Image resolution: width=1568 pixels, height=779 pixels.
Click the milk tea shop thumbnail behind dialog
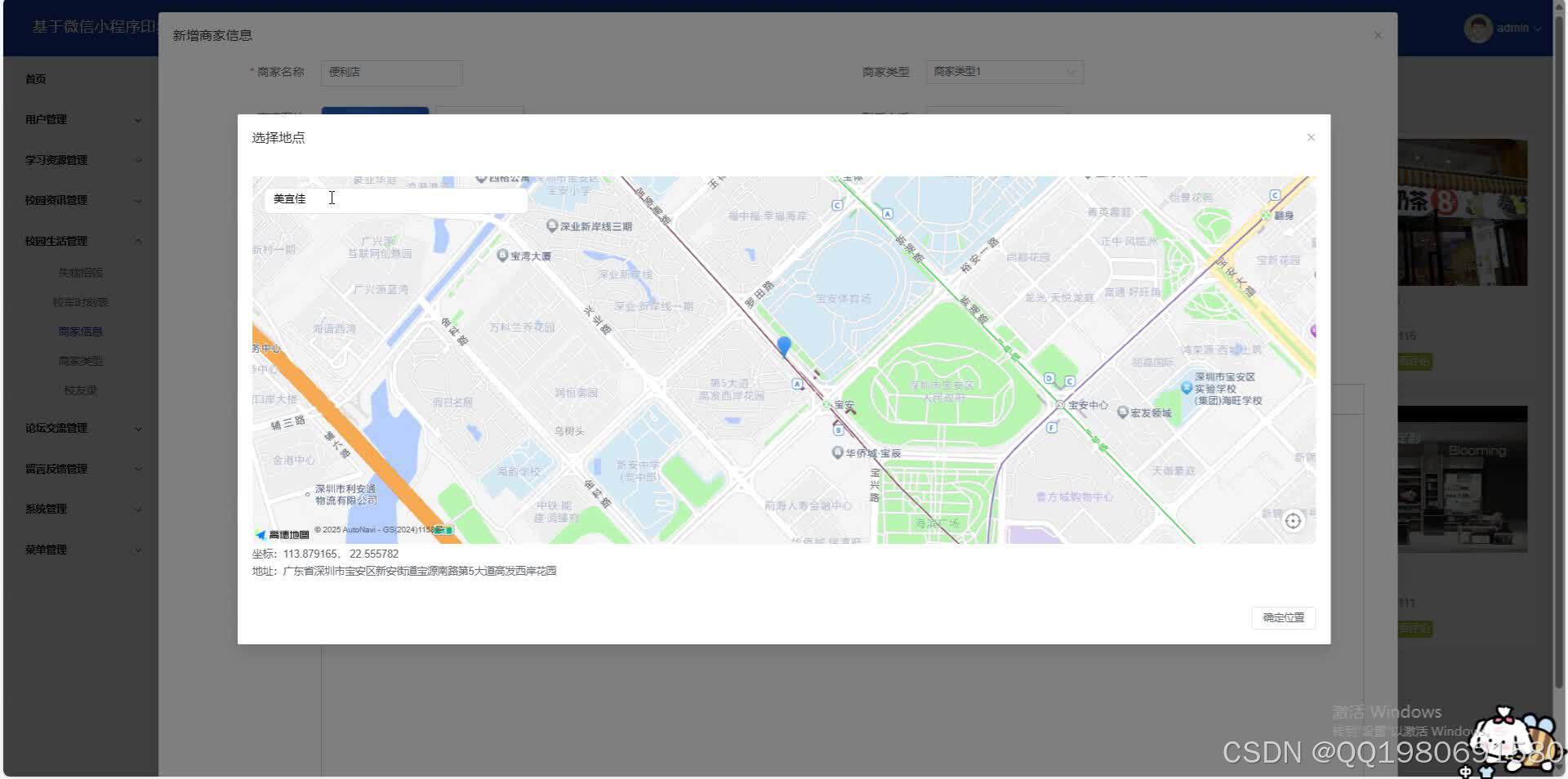click(x=1463, y=212)
